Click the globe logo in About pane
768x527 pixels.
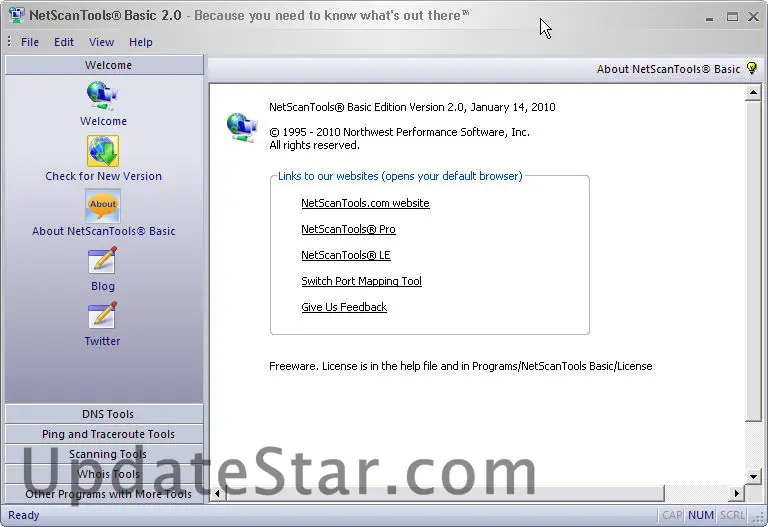(x=242, y=127)
